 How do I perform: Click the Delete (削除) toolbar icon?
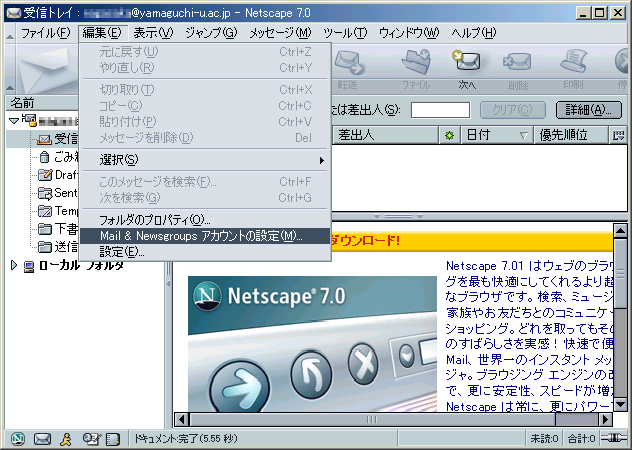(517, 62)
